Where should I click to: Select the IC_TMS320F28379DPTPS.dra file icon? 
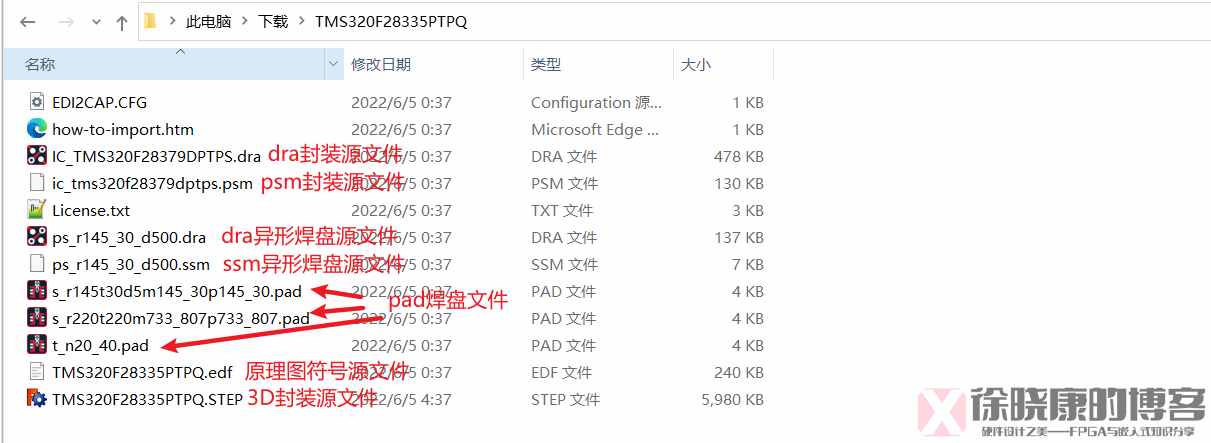[37, 156]
